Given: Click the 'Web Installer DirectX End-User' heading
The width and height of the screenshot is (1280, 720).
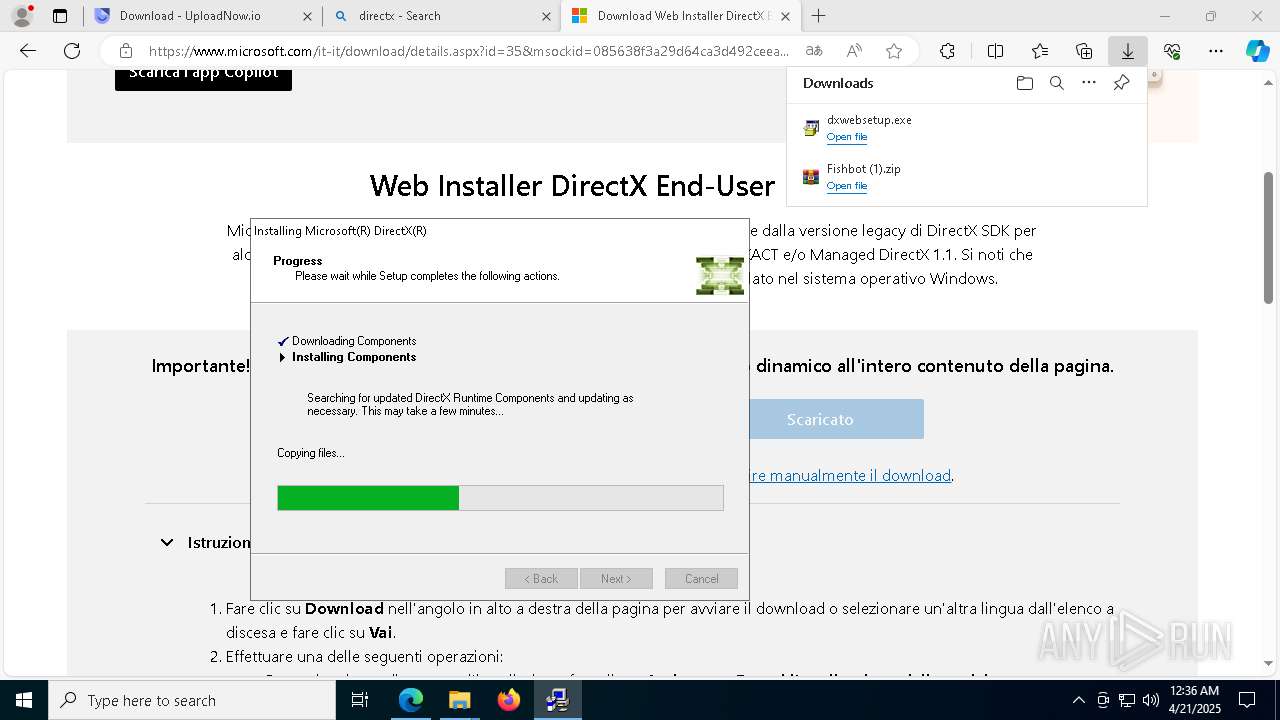Looking at the screenshot, I should coord(572,186).
